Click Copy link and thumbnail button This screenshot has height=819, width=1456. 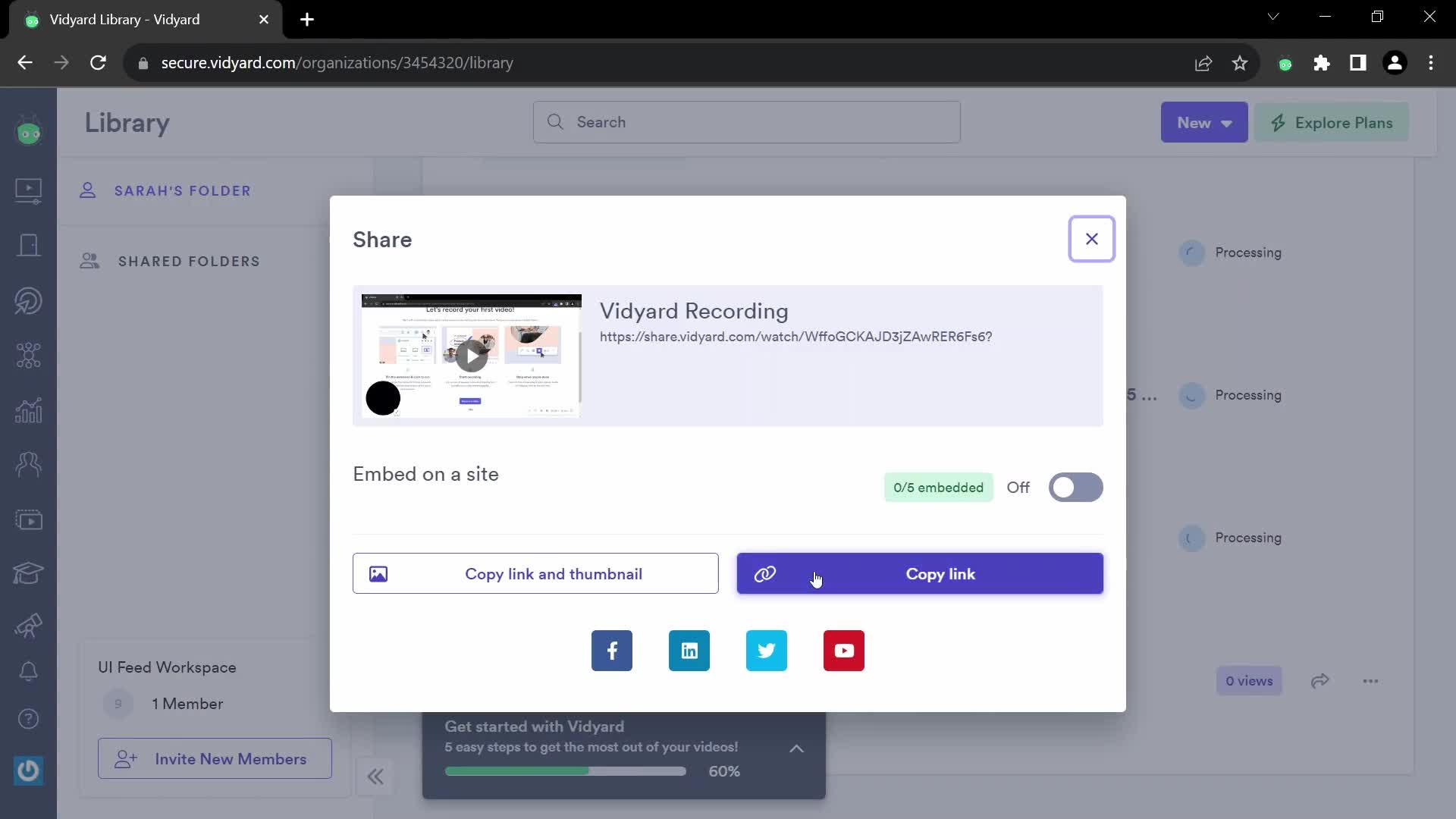(535, 574)
